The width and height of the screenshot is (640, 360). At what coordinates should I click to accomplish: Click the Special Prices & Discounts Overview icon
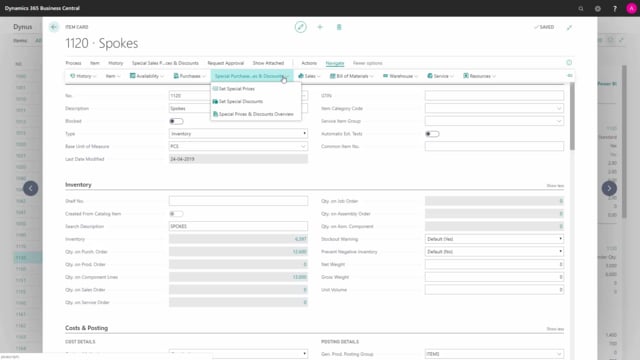(x=215, y=114)
